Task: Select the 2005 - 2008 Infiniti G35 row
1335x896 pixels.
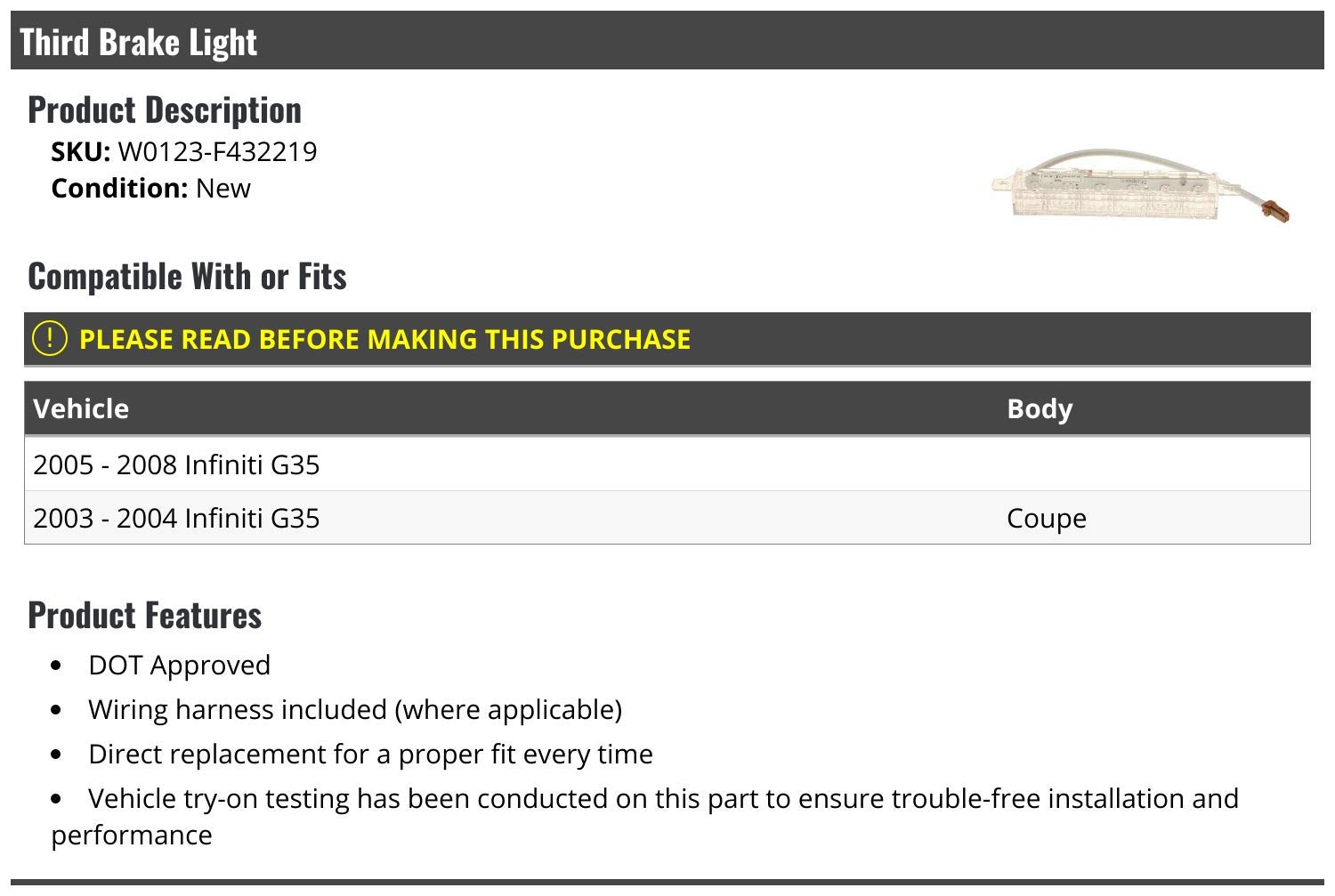Action: [x=176, y=464]
